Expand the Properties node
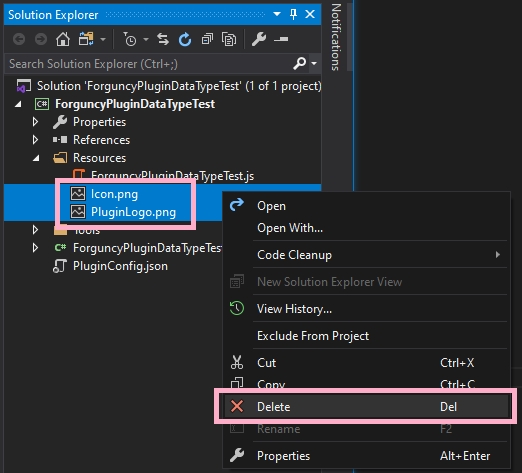This screenshot has height=473, width=522. [35, 122]
